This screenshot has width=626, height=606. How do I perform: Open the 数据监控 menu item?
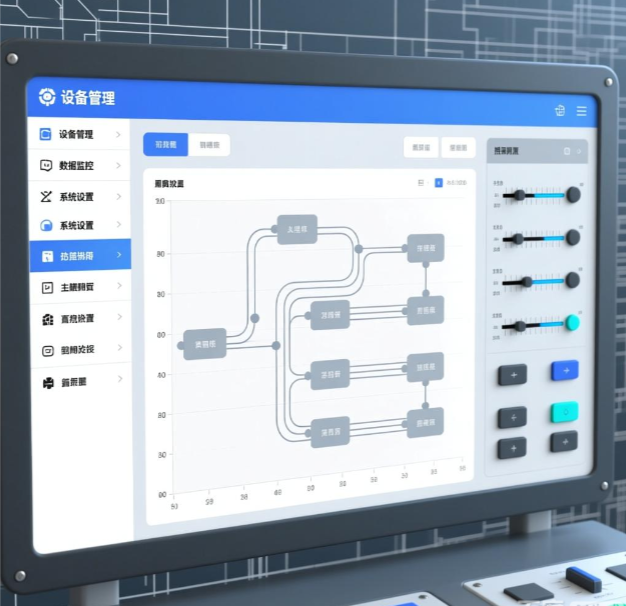click(79, 165)
